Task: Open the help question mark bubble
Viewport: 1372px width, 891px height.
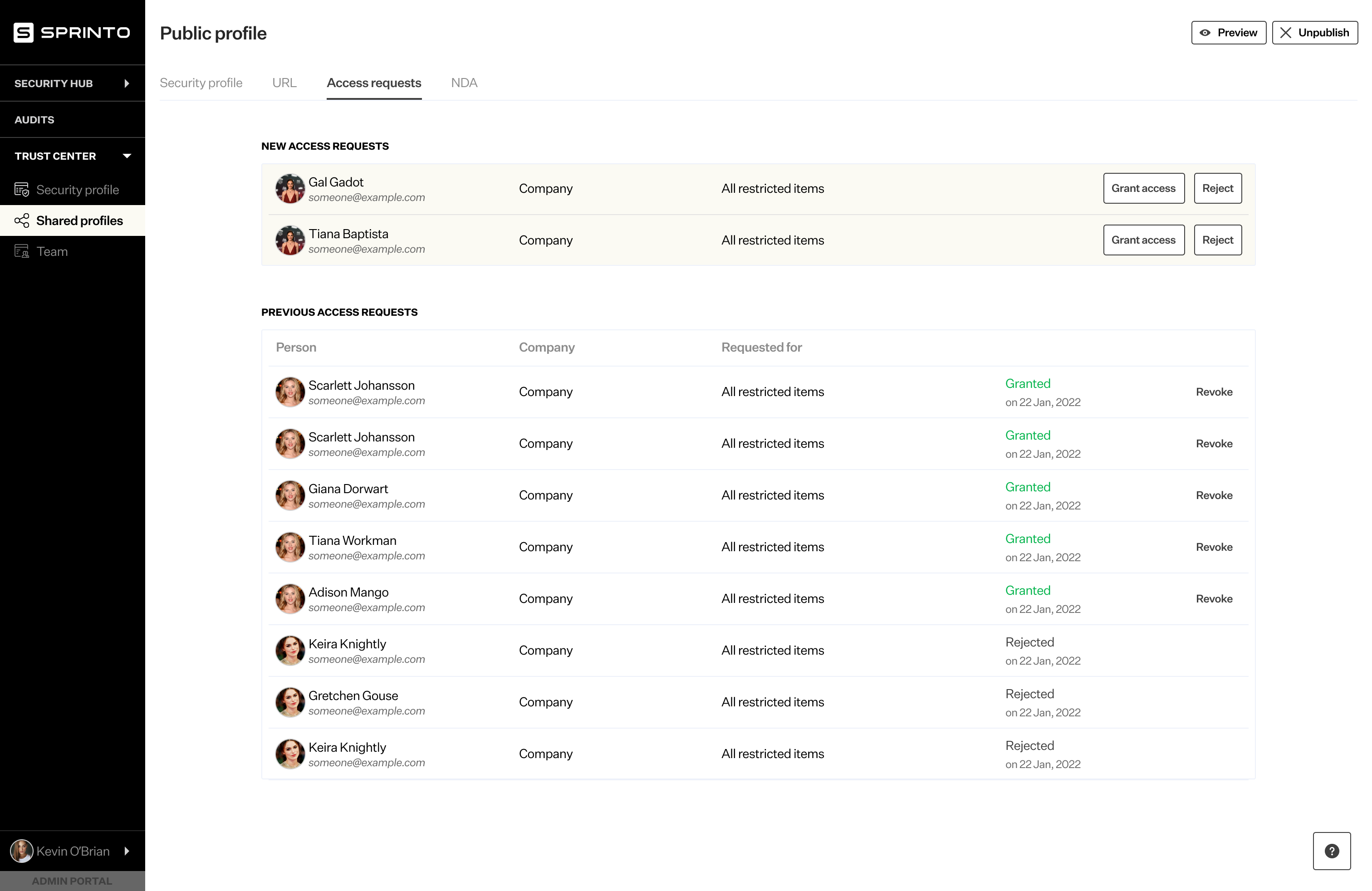Action: coord(1332,851)
